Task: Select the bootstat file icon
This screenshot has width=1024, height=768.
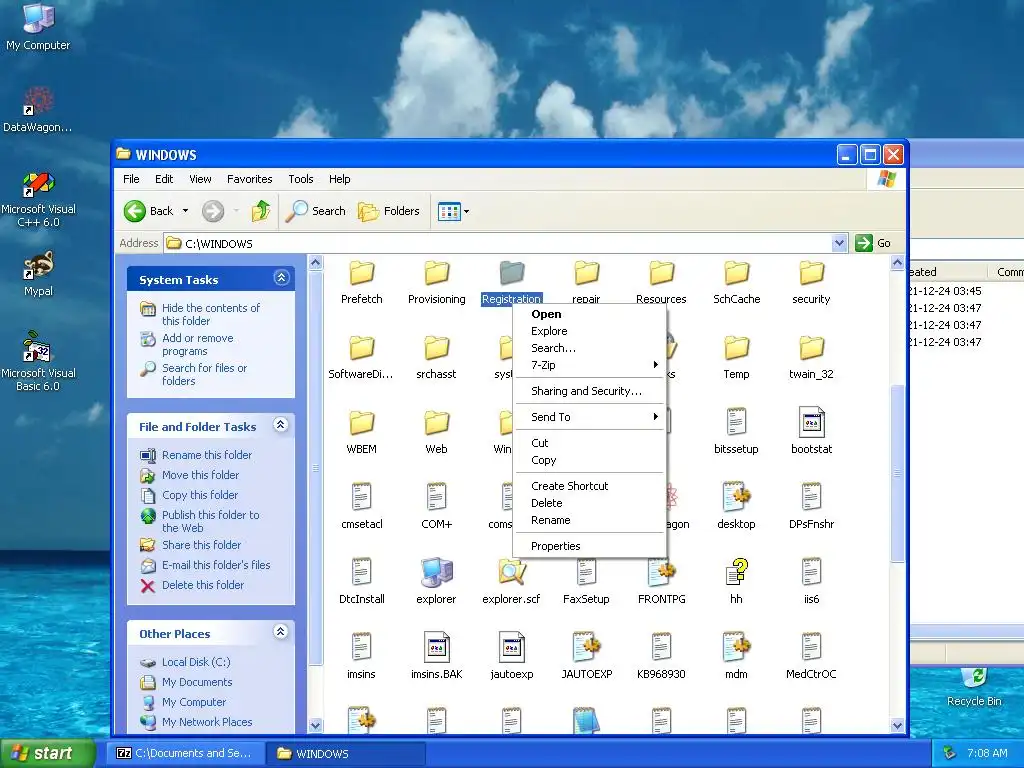Action: point(811,423)
